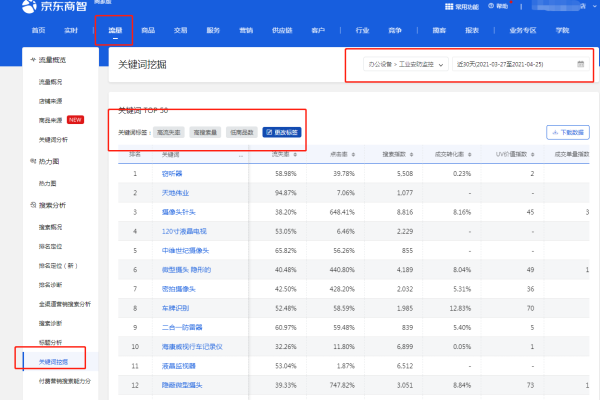Open 搜索概况 in sidebar

tap(50, 227)
